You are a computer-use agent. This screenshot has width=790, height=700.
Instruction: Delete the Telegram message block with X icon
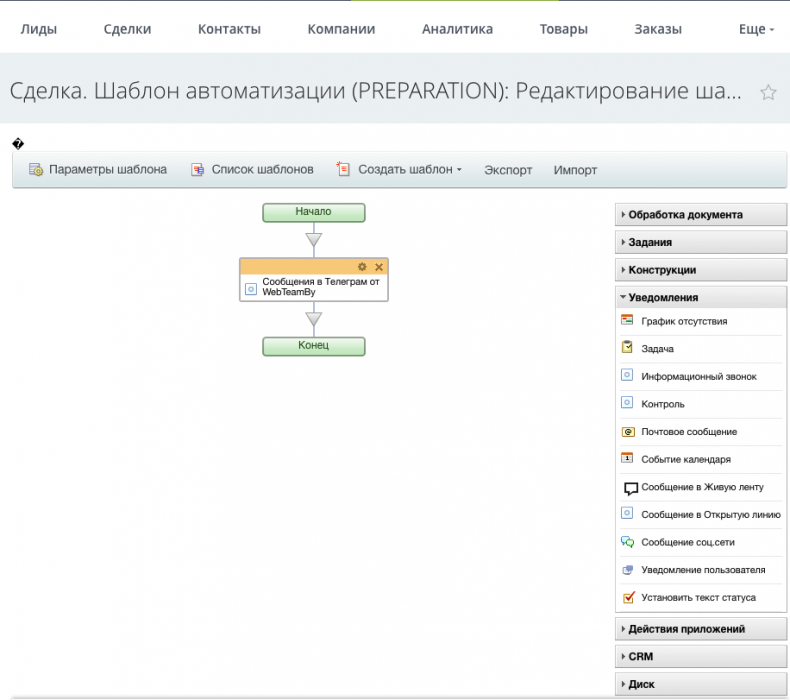coord(379,267)
